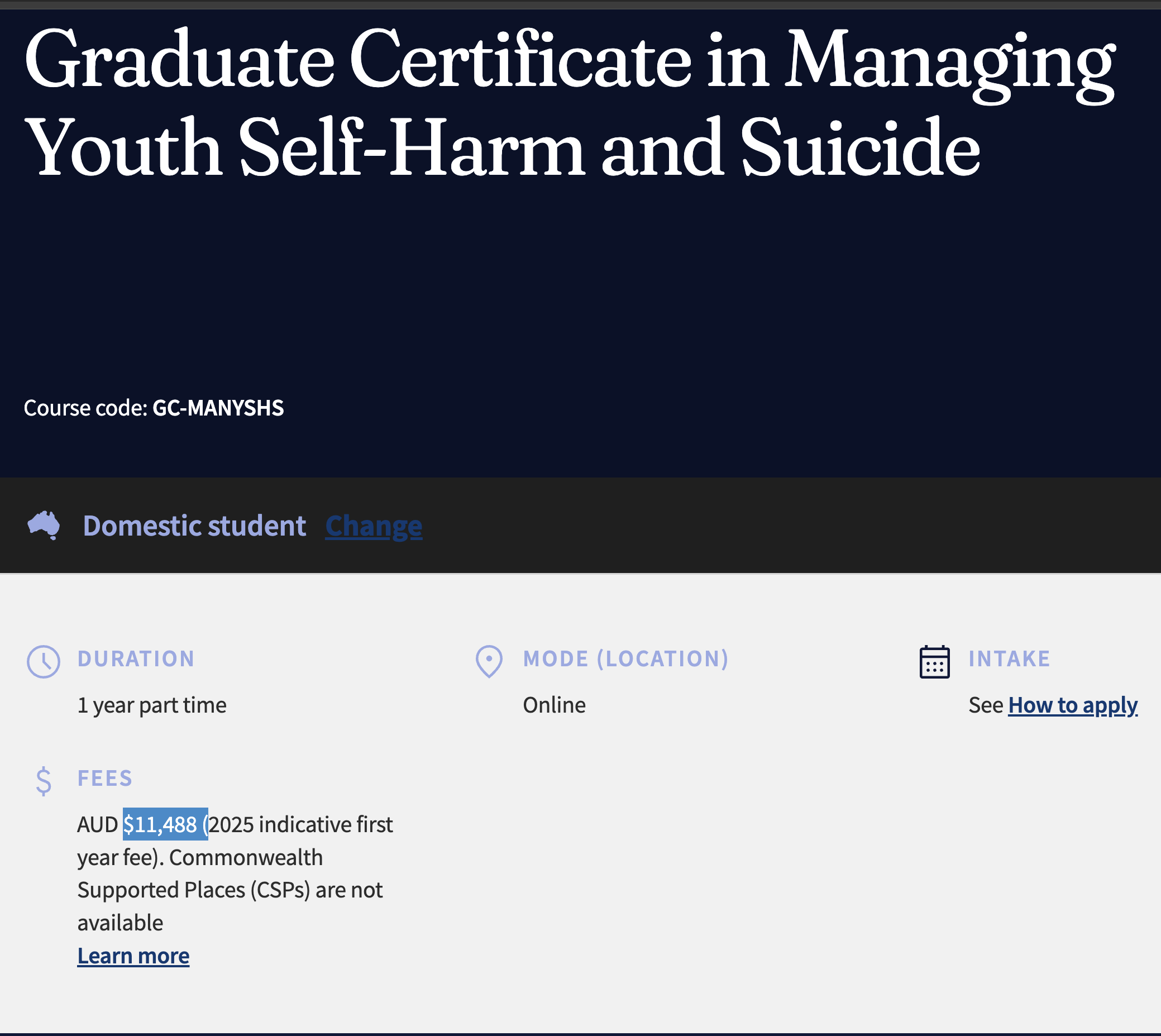Click the 'Course code:' label

point(86,408)
